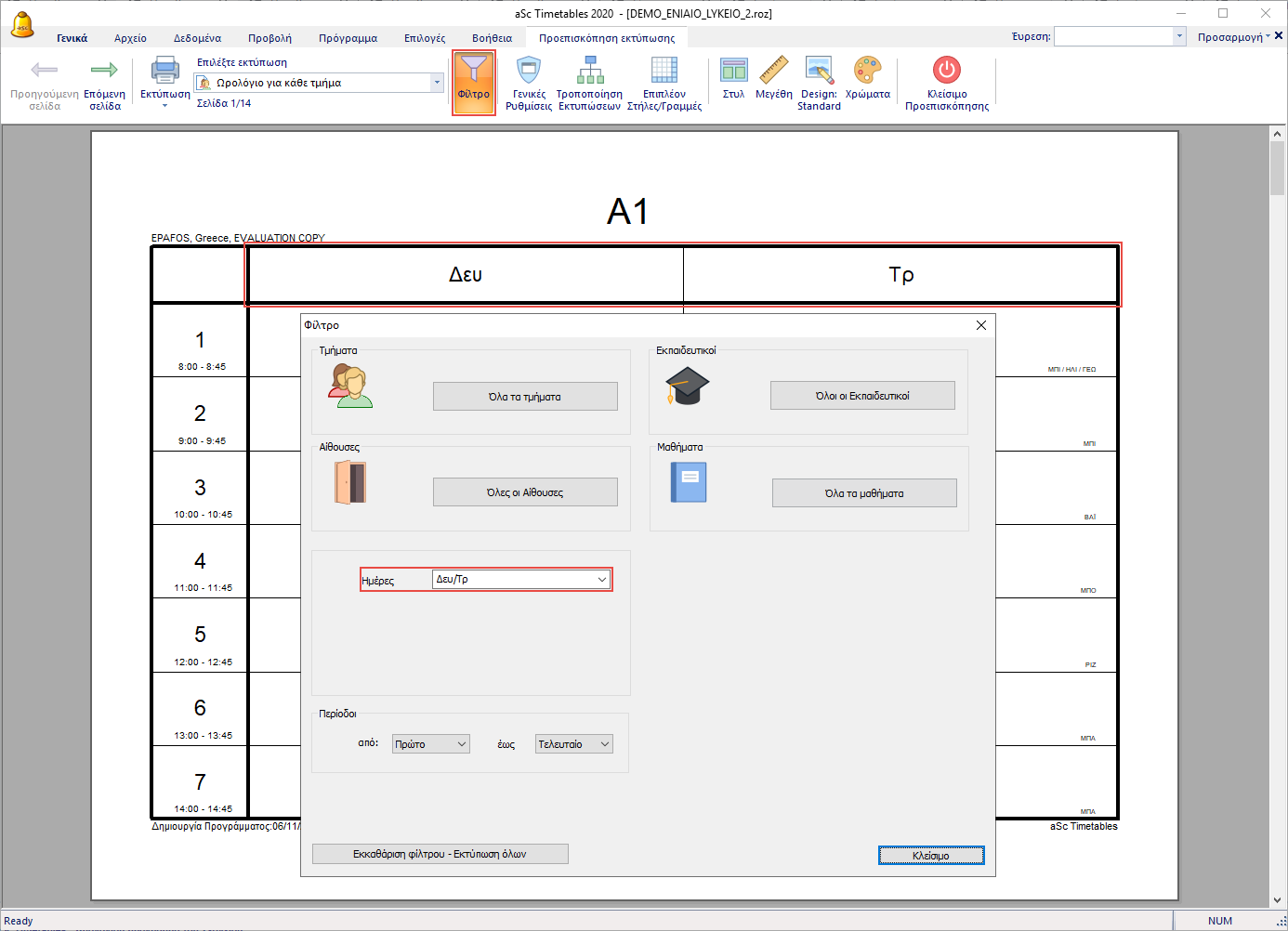Expand the Days dropdown showing Δευ/Τρ
1288x931 pixels.
(x=601, y=580)
